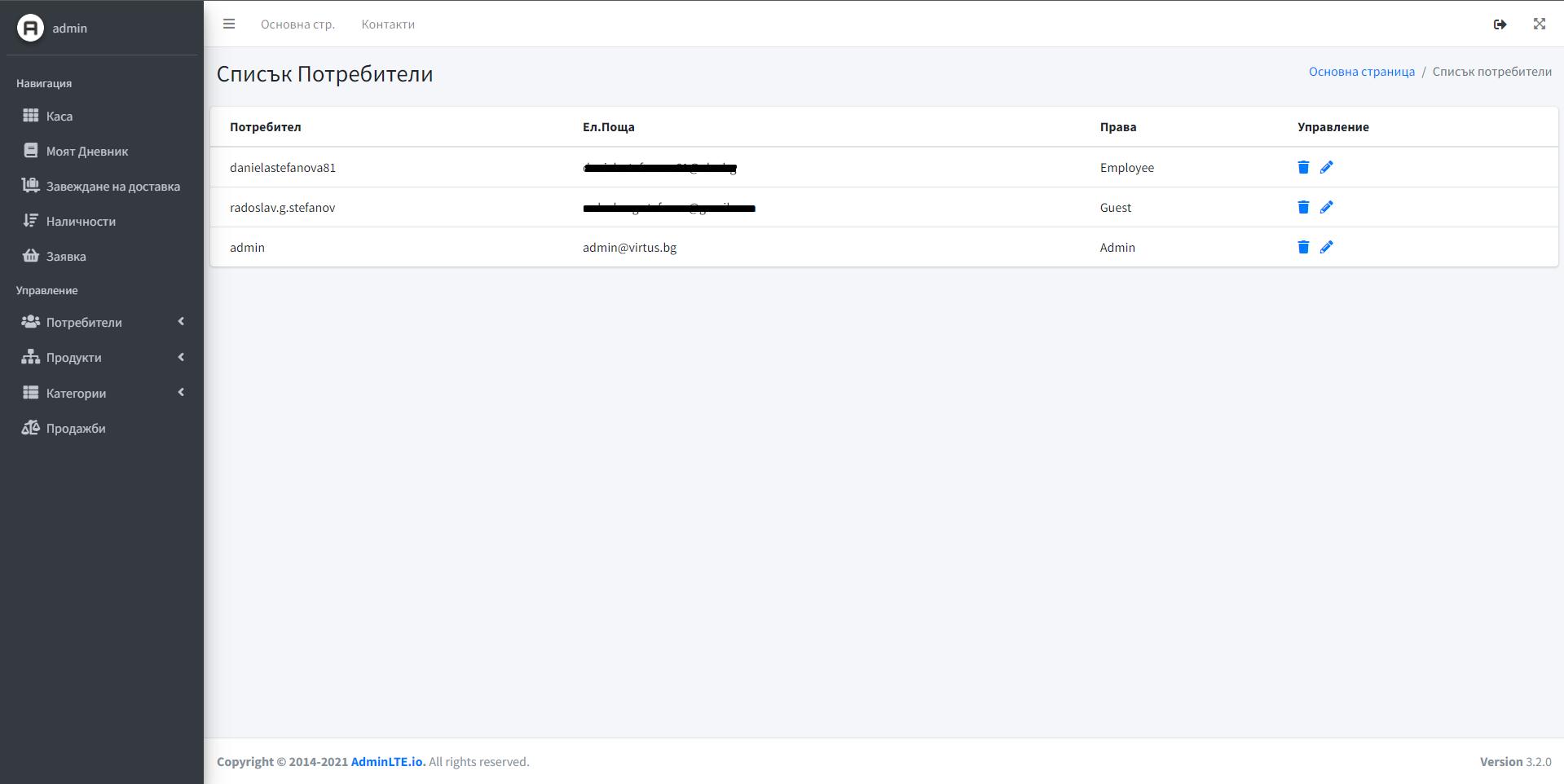Select Моят Дневник in the sidebar

[86, 151]
